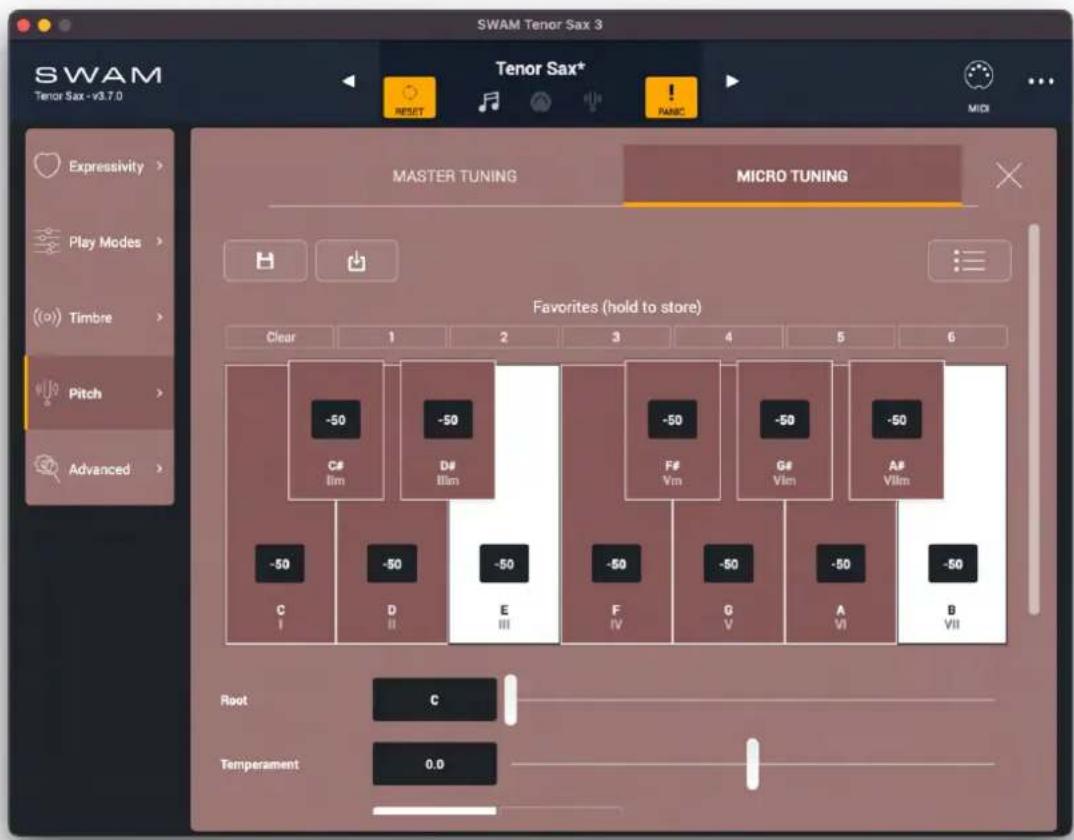1074x840 pixels.
Task: Click the Expressivity heart icon
Action: 47,165
